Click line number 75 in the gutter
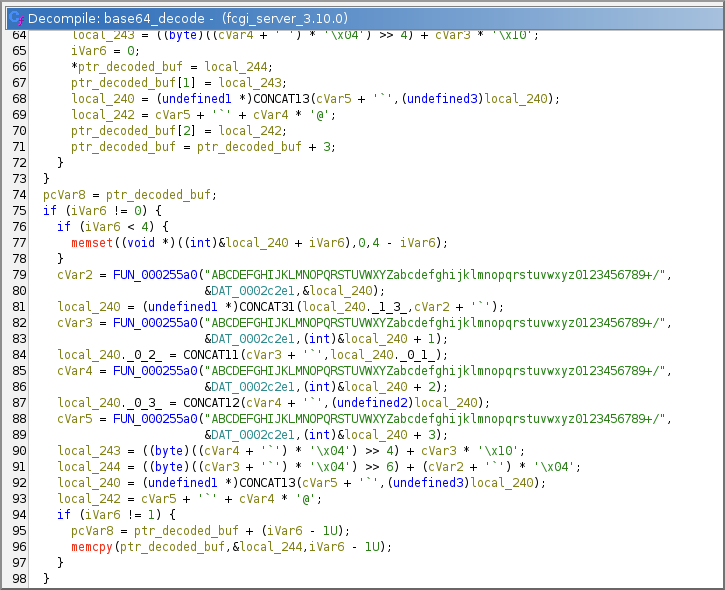725x590 pixels. click(18, 210)
